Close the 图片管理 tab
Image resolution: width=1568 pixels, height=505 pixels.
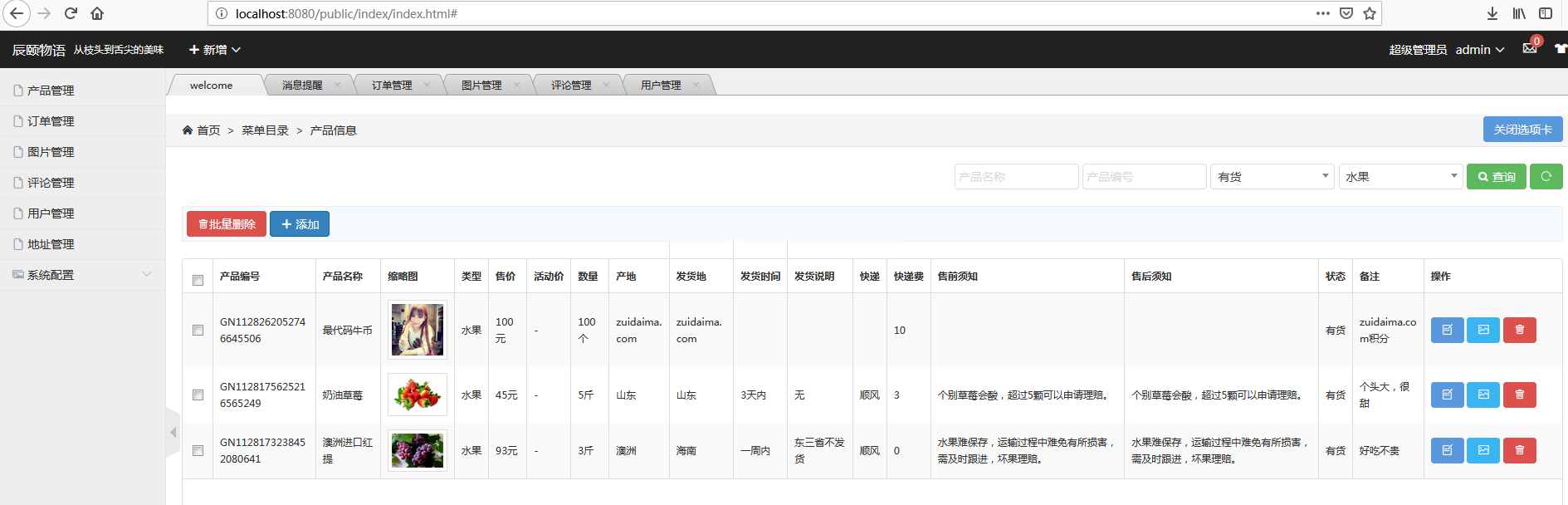516,85
